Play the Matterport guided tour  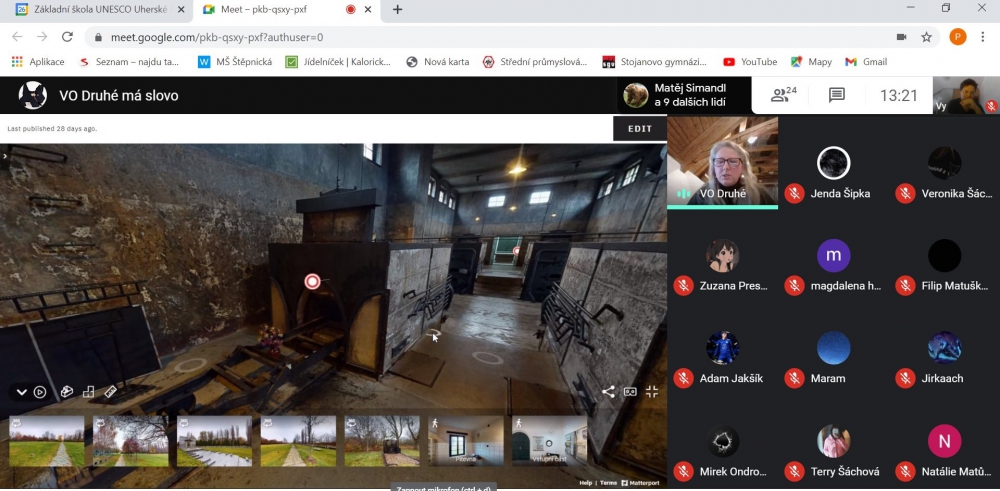coord(40,392)
